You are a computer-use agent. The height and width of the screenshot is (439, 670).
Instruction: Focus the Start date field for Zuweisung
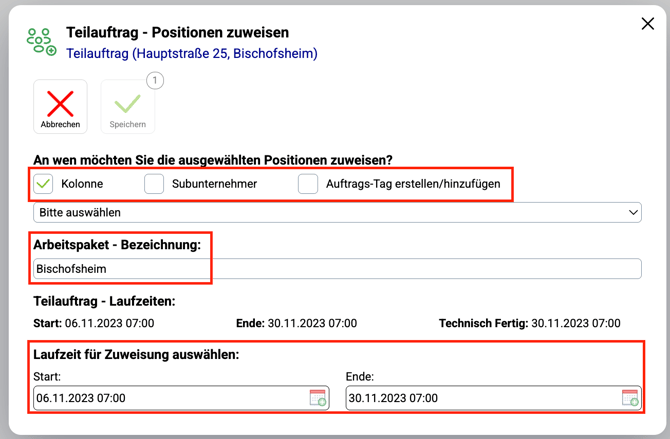pos(170,398)
